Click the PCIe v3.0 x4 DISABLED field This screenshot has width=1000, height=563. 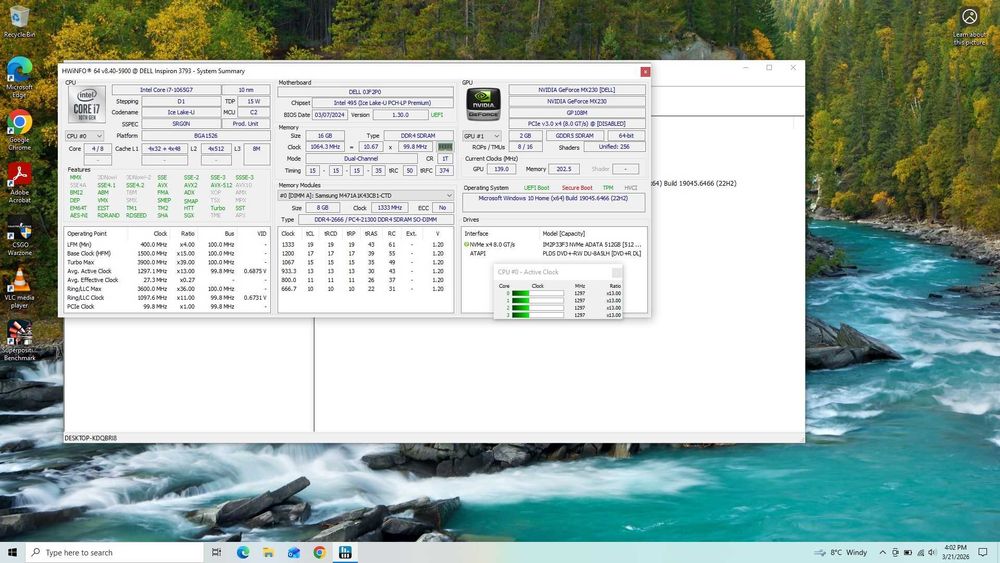577,124
